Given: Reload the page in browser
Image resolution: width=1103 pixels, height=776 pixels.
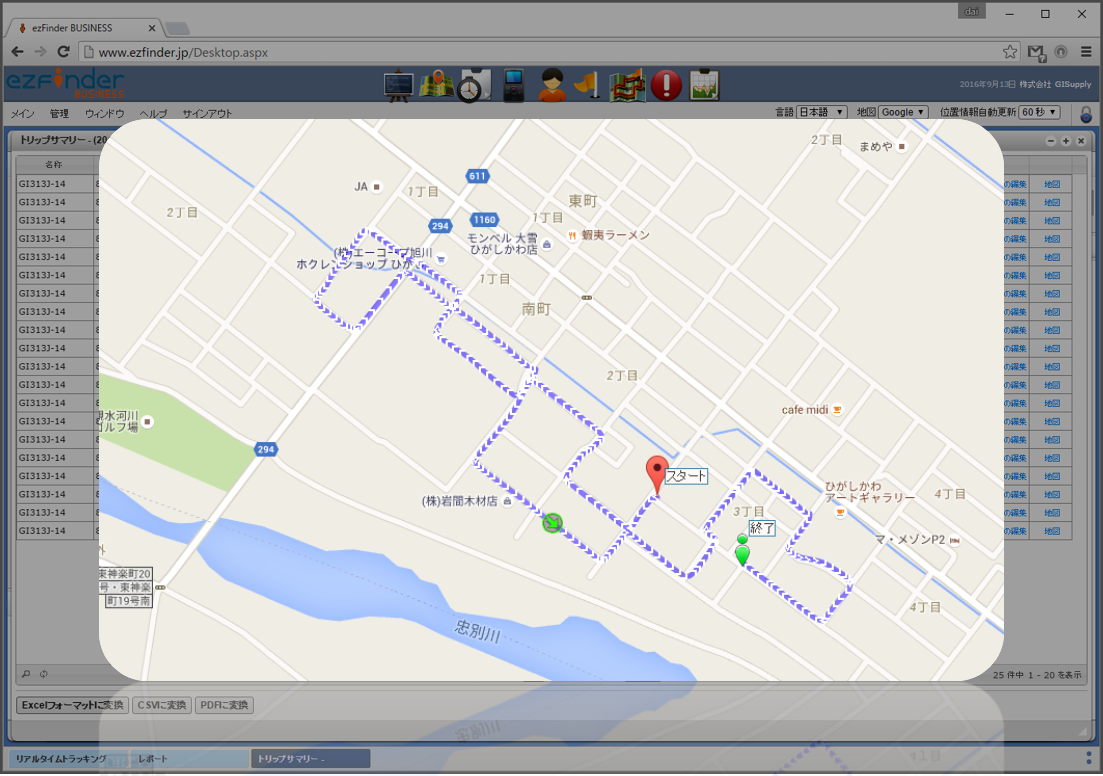Looking at the screenshot, I should click(63, 52).
